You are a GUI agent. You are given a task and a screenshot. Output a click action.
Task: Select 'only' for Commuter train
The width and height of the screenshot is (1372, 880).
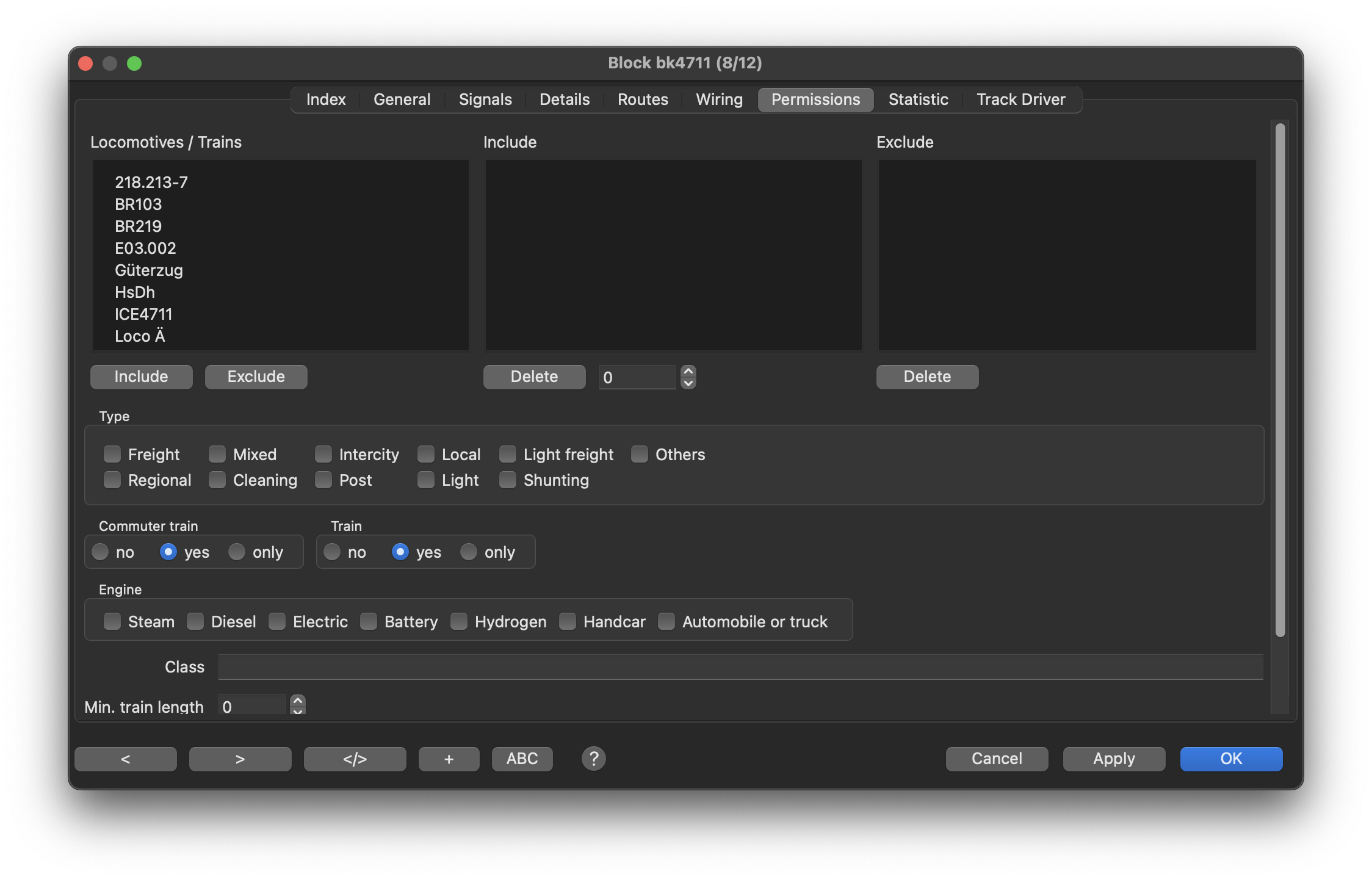pos(237,552)
